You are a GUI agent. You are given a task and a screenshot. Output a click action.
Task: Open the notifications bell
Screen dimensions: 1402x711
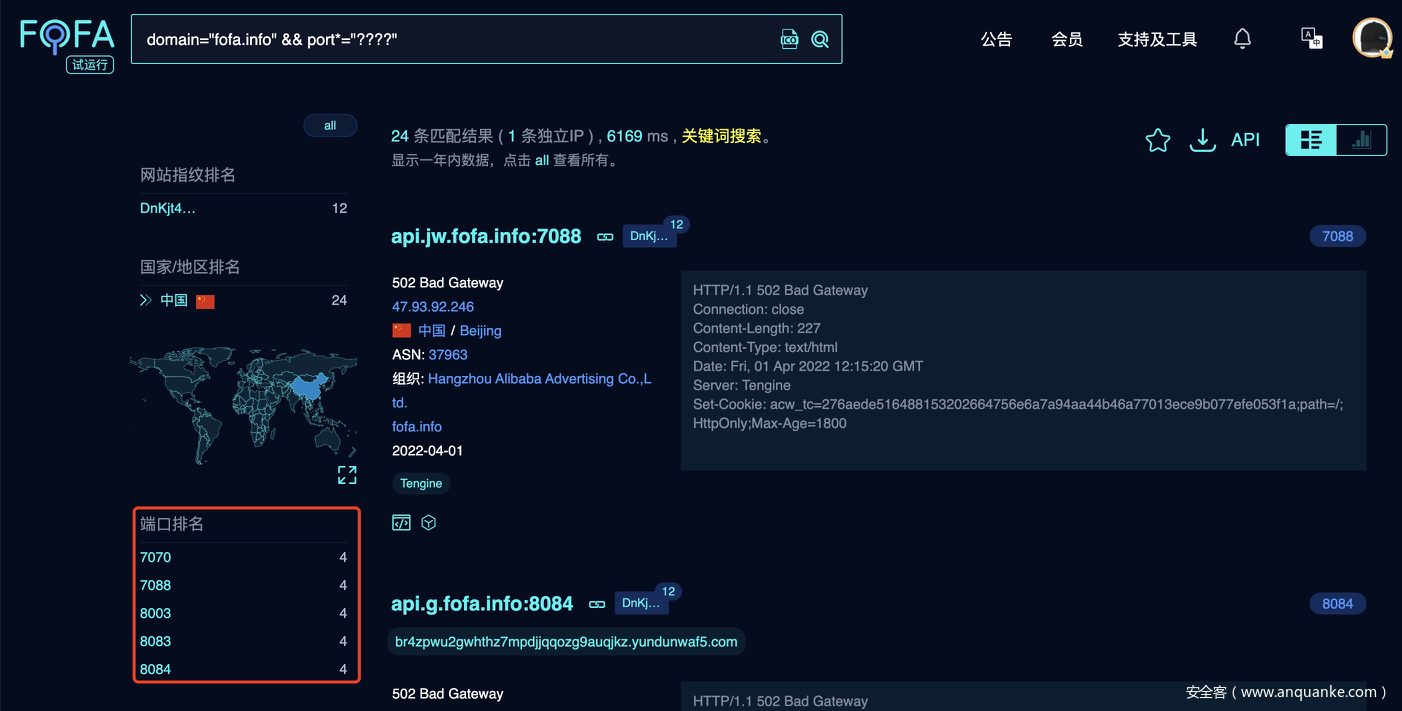click(1242, 39)
